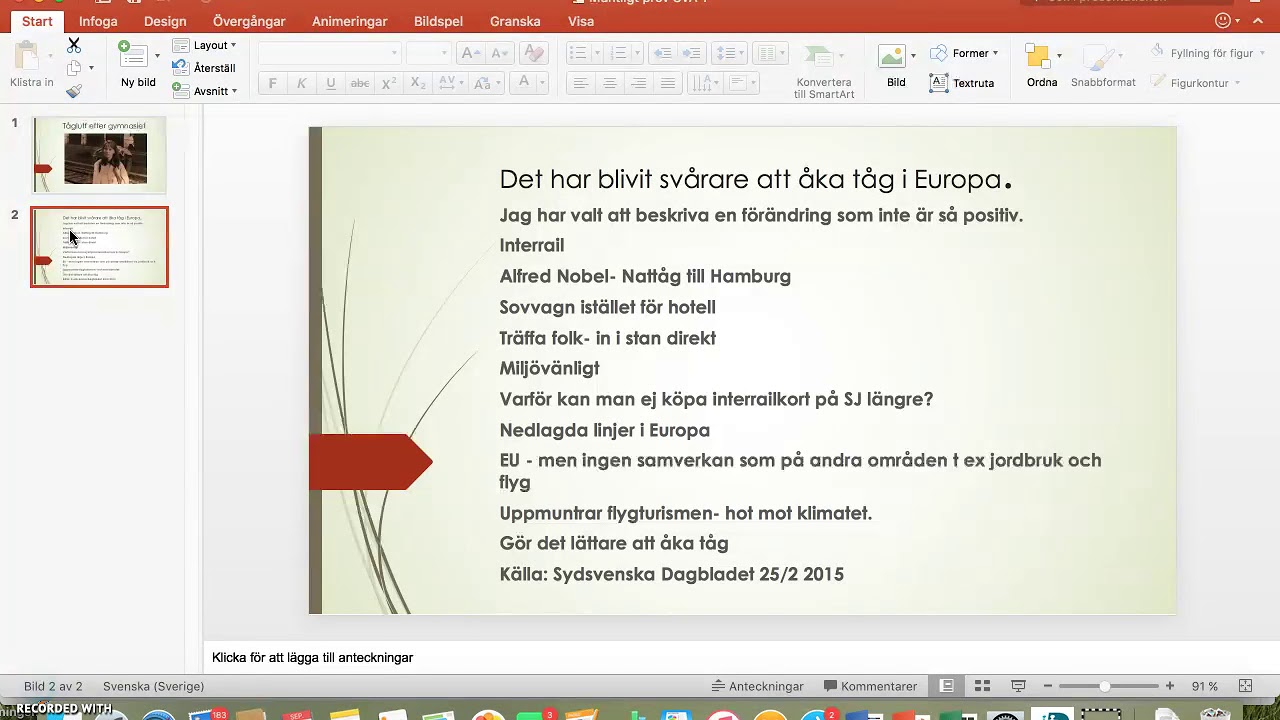Click bulleted list icon
This screenshot has width=1280, height=720.
coord(578,53)
